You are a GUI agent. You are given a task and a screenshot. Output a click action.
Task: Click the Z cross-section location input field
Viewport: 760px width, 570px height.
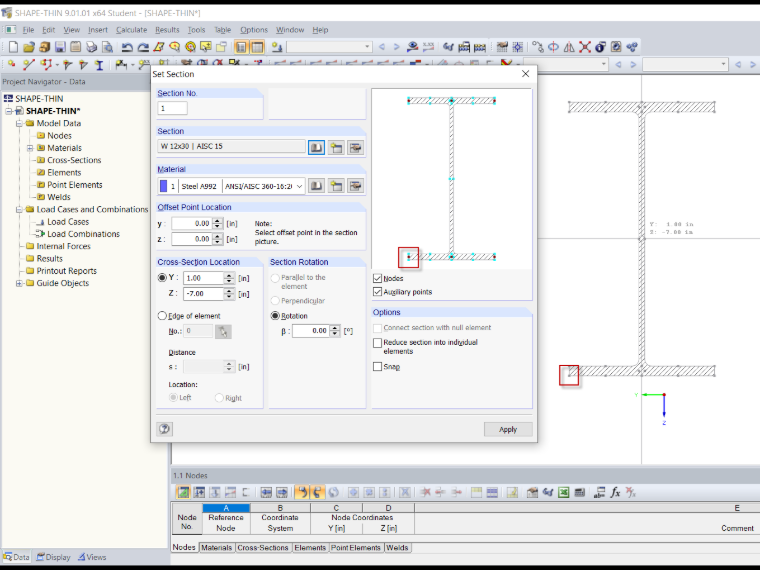(x=204, y=294)
